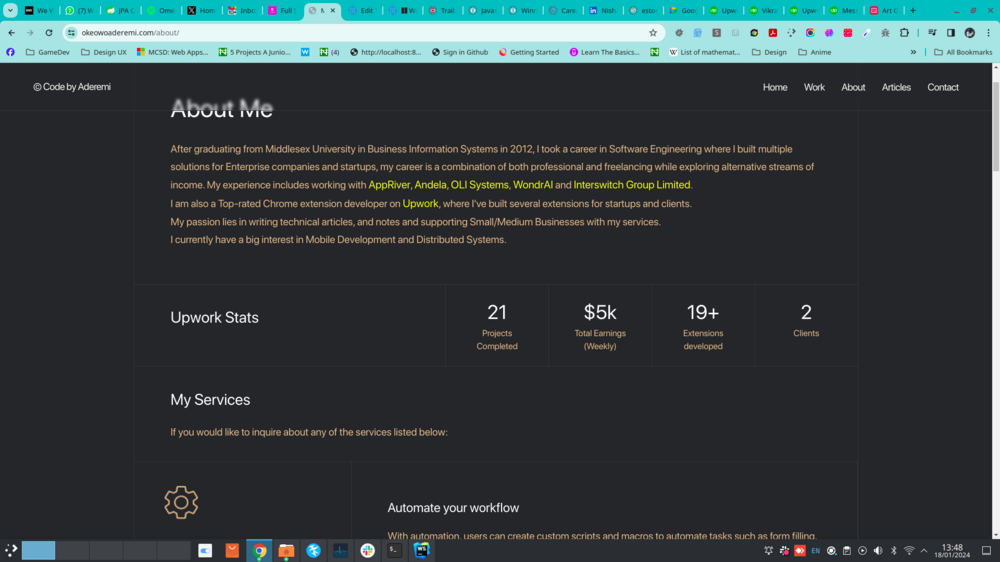Visit the Interswitch Group Limited link
This screenshot has width=1000, height=562.
point(631,185)
